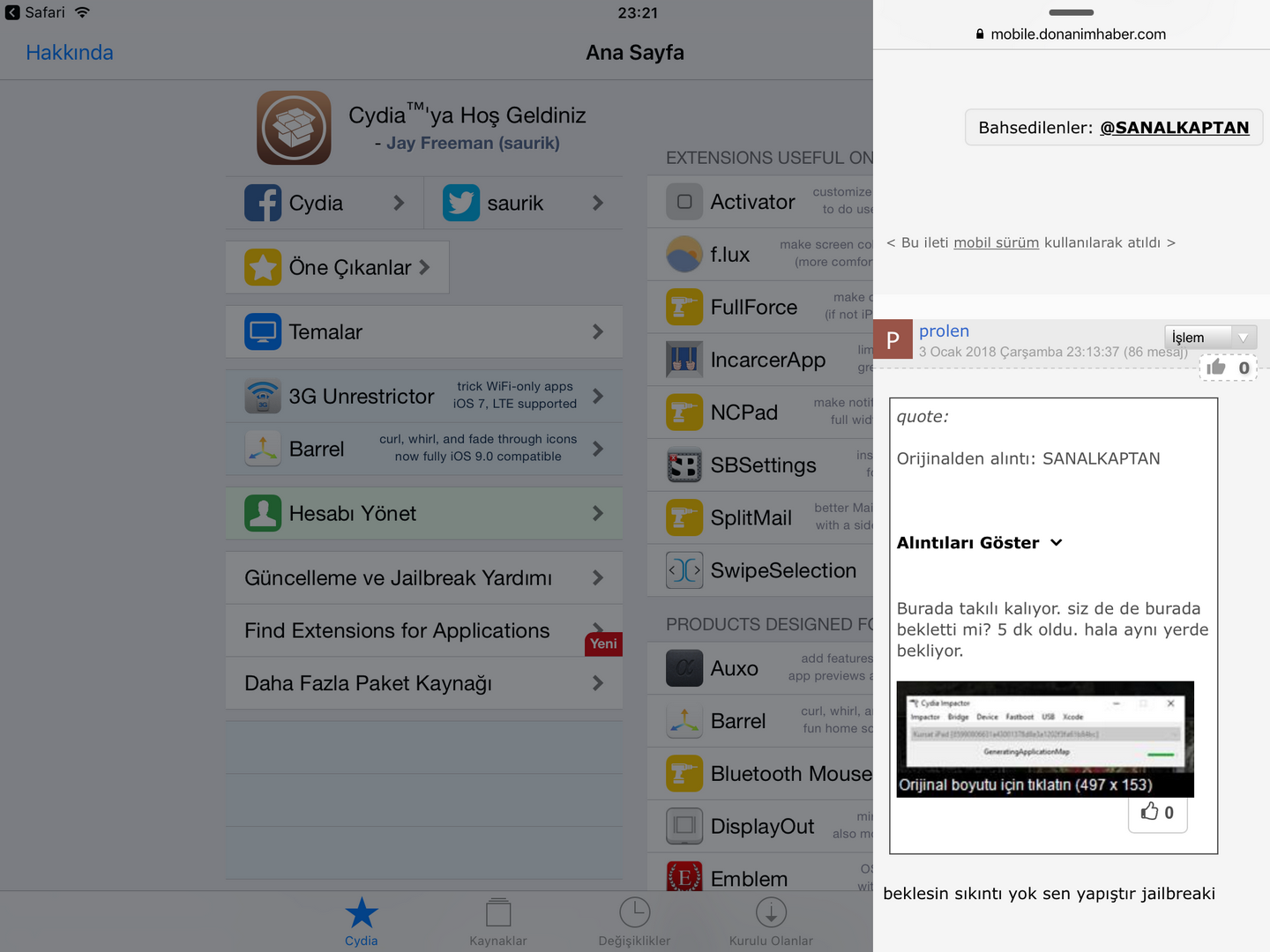
Task: Open the FullForce drill icon
Action: click(x=684, y=307)
